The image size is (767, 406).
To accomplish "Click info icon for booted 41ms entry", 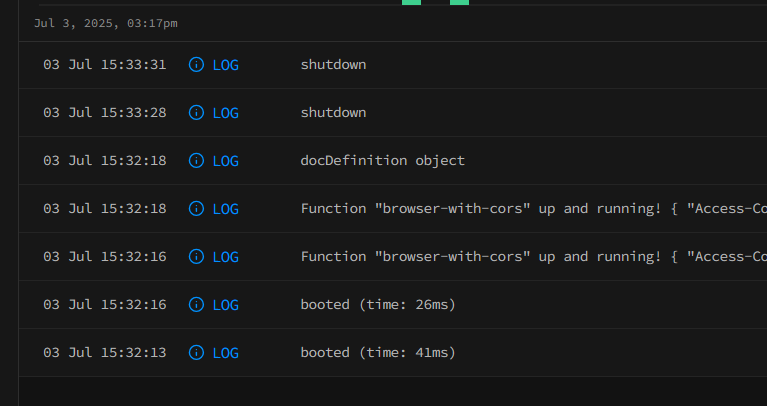I will click(x=196, y=353).
